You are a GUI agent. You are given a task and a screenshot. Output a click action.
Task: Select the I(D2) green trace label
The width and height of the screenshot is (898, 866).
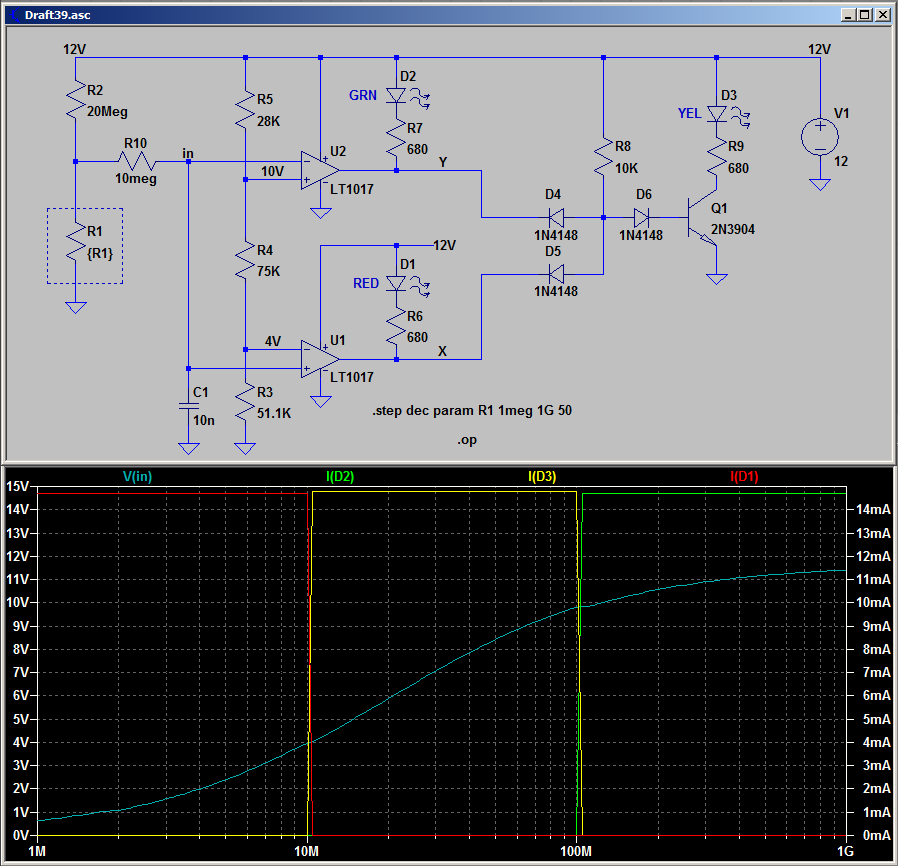point(340,477)
